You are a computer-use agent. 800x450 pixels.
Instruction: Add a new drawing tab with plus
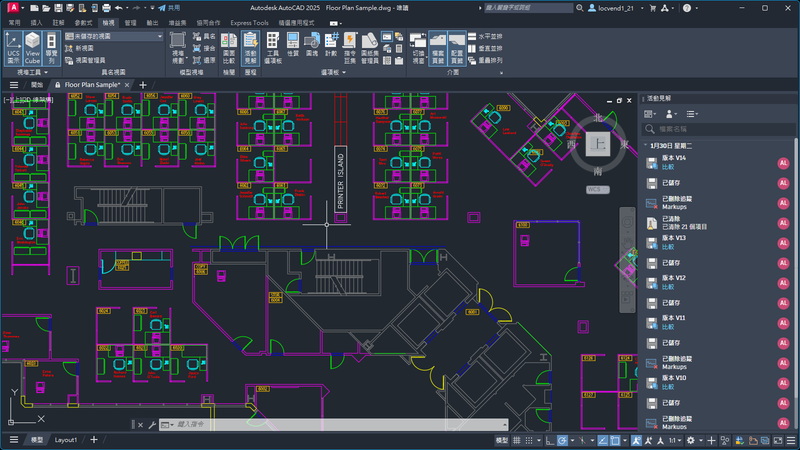tap(143, 85)
